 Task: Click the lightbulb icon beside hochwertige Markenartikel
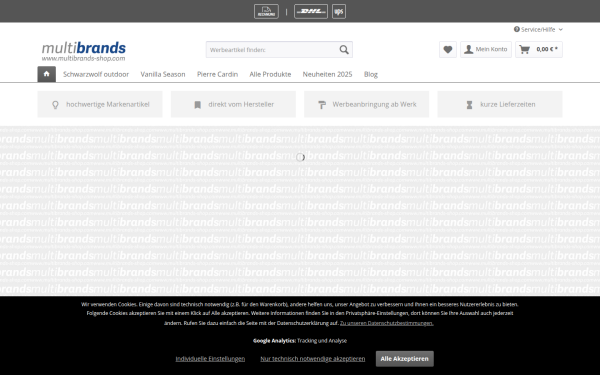pos(55,104)
